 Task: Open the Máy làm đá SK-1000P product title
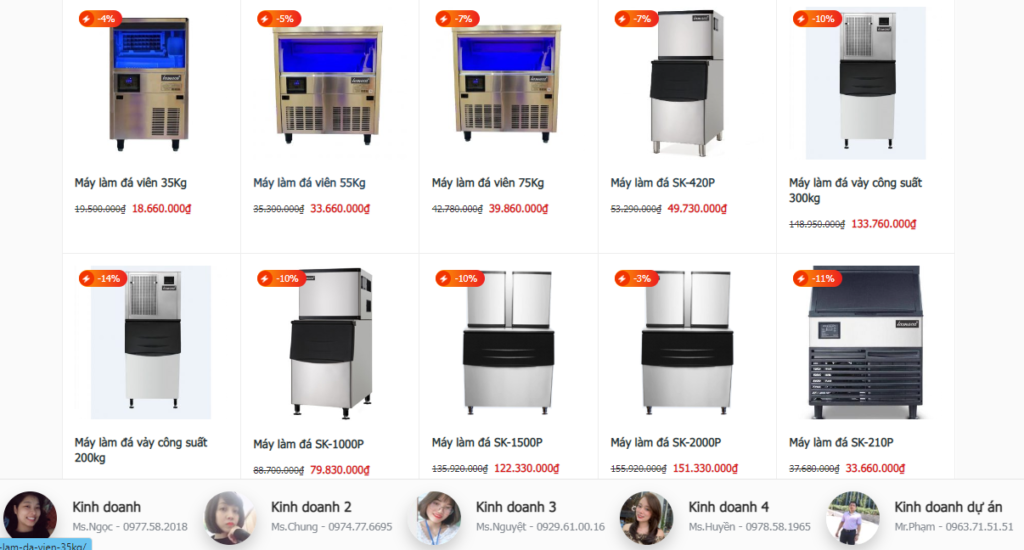click(309, 444)
